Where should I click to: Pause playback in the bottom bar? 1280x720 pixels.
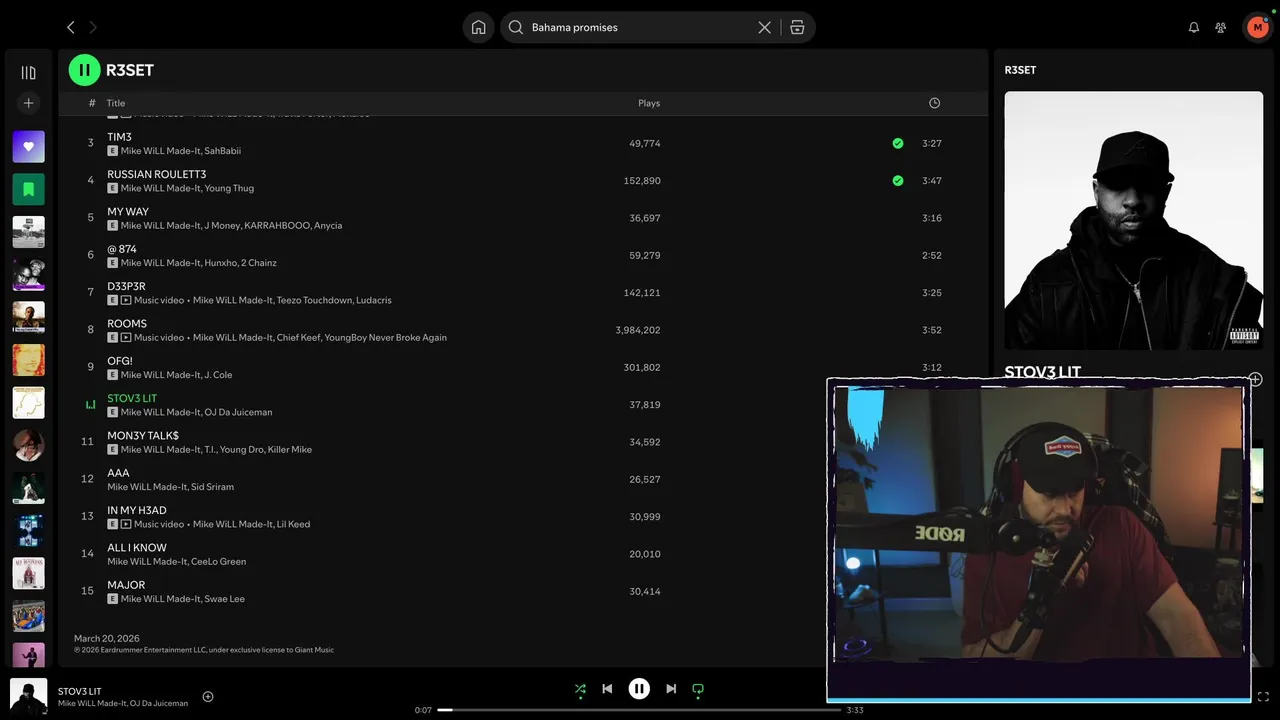tap(639, 689)
